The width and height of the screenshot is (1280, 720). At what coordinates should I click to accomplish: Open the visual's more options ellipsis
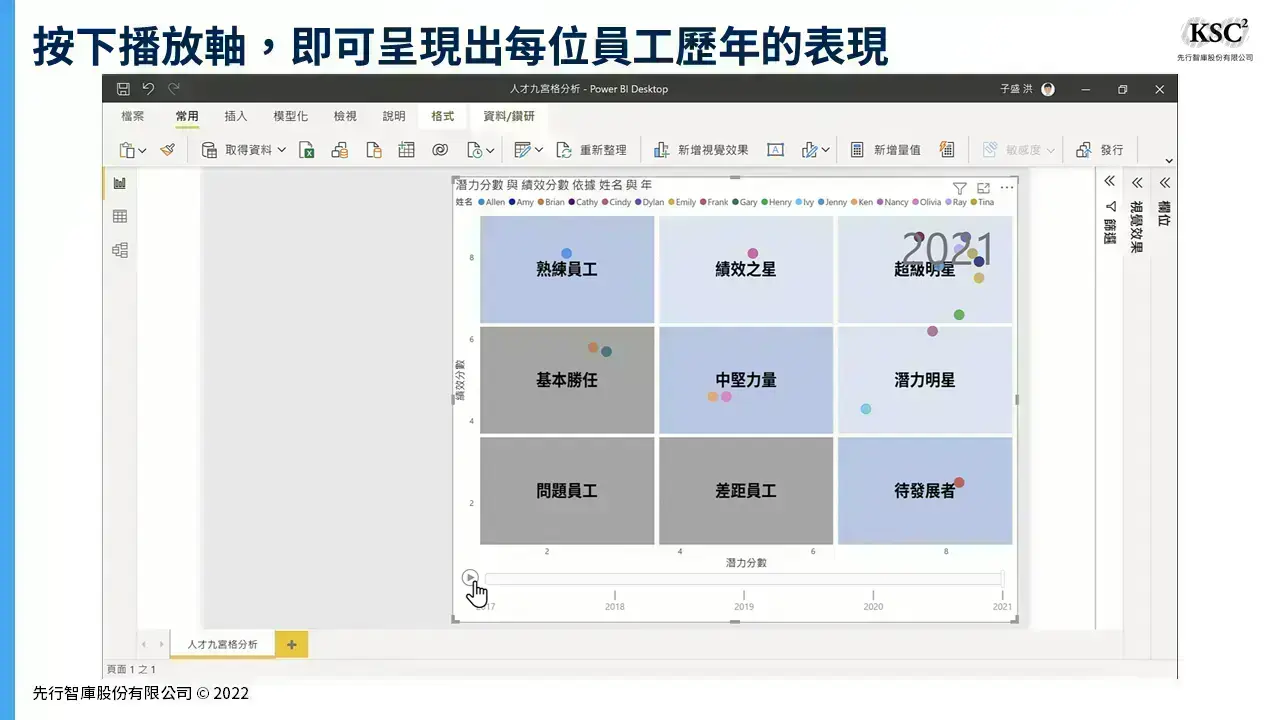(x=1007, y=188)
